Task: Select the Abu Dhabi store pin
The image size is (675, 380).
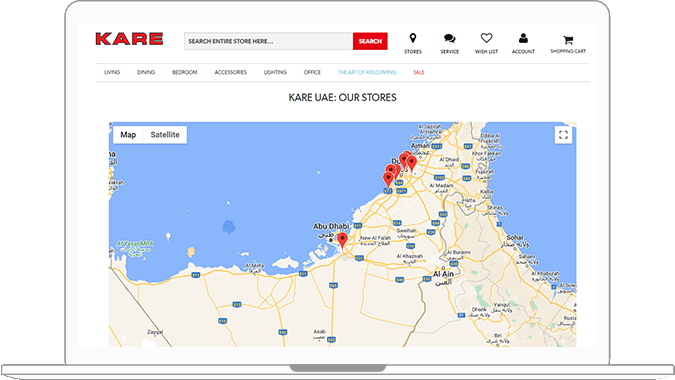Action: [x=342, y=240]
